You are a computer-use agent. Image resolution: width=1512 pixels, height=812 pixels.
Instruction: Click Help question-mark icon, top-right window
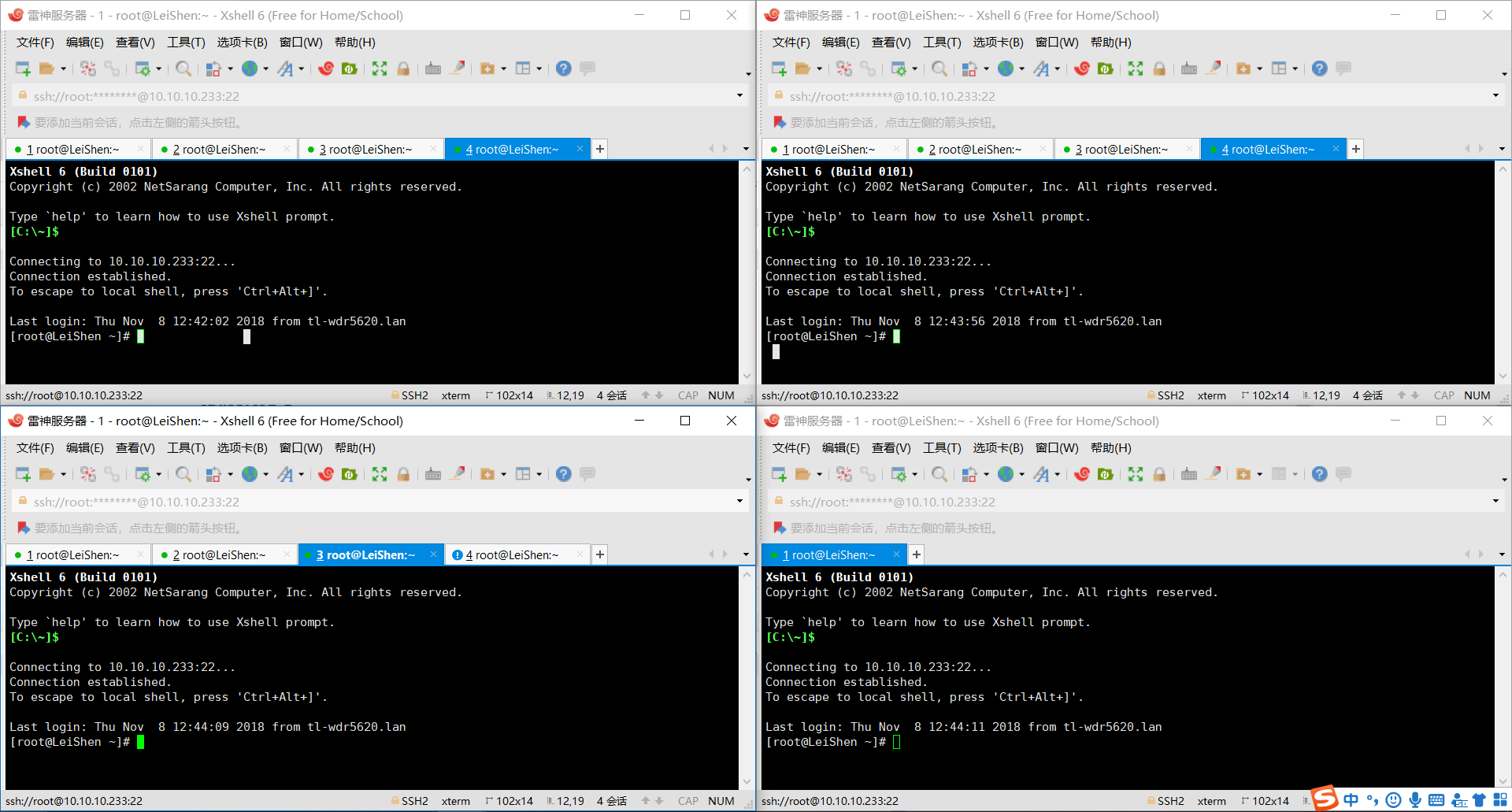point(1320,69)
